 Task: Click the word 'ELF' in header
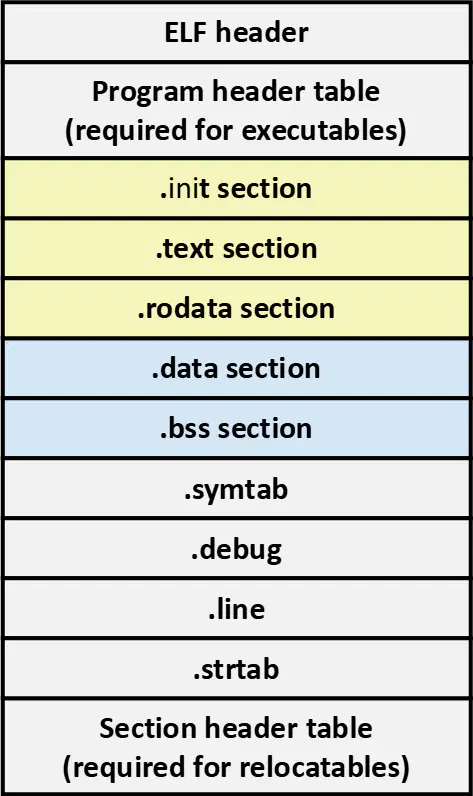(186, 32)
